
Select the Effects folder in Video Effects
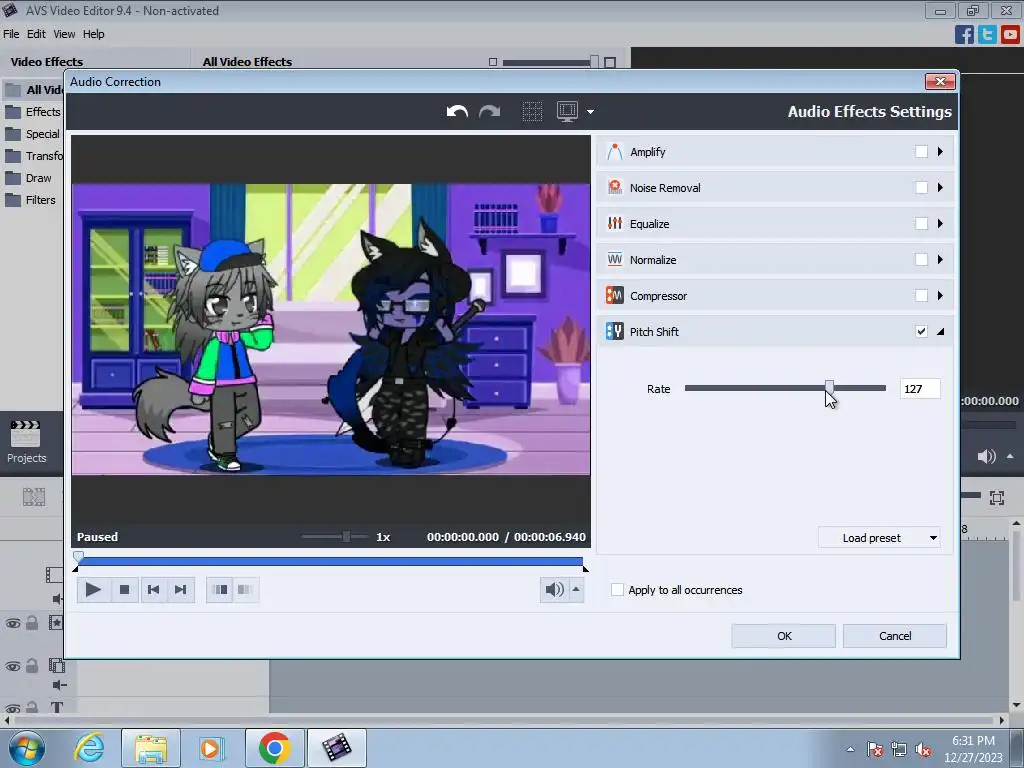coord(33,112)
